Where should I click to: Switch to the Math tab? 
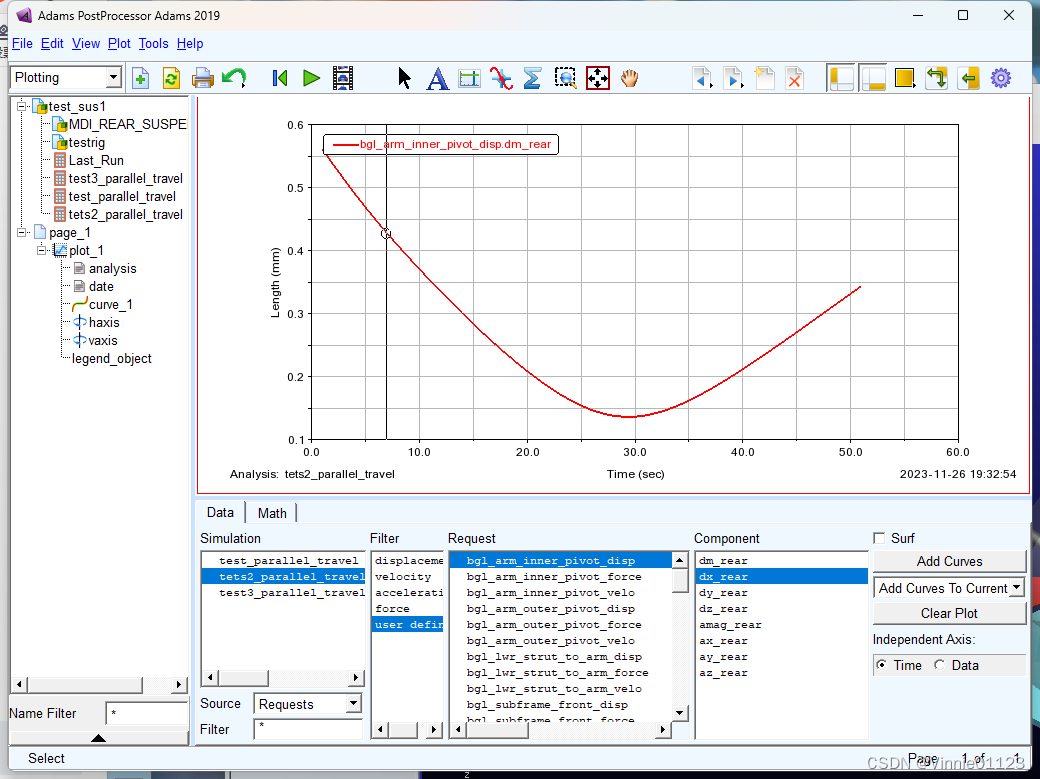272,513
